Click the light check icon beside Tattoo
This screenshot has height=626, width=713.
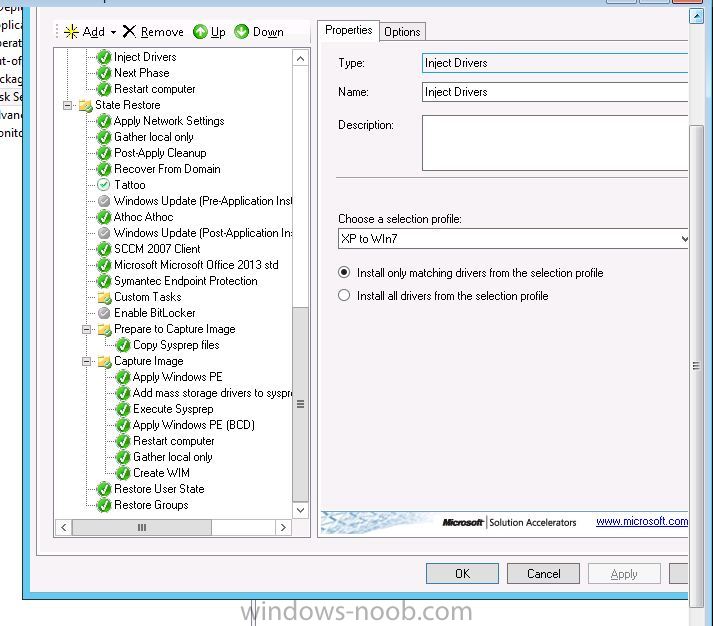pyautogui.click(x=104, y=185)
